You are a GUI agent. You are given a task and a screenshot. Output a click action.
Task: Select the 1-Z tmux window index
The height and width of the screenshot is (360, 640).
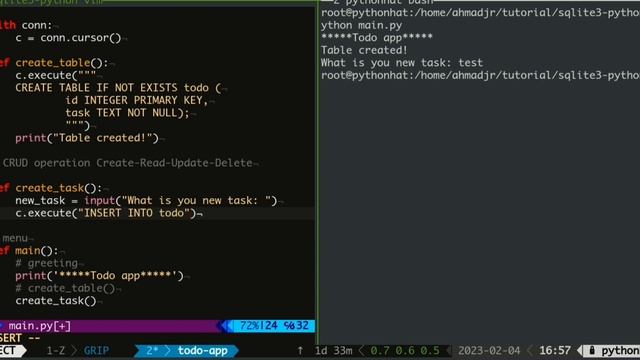pyautogui.click(x=56, y=350)
